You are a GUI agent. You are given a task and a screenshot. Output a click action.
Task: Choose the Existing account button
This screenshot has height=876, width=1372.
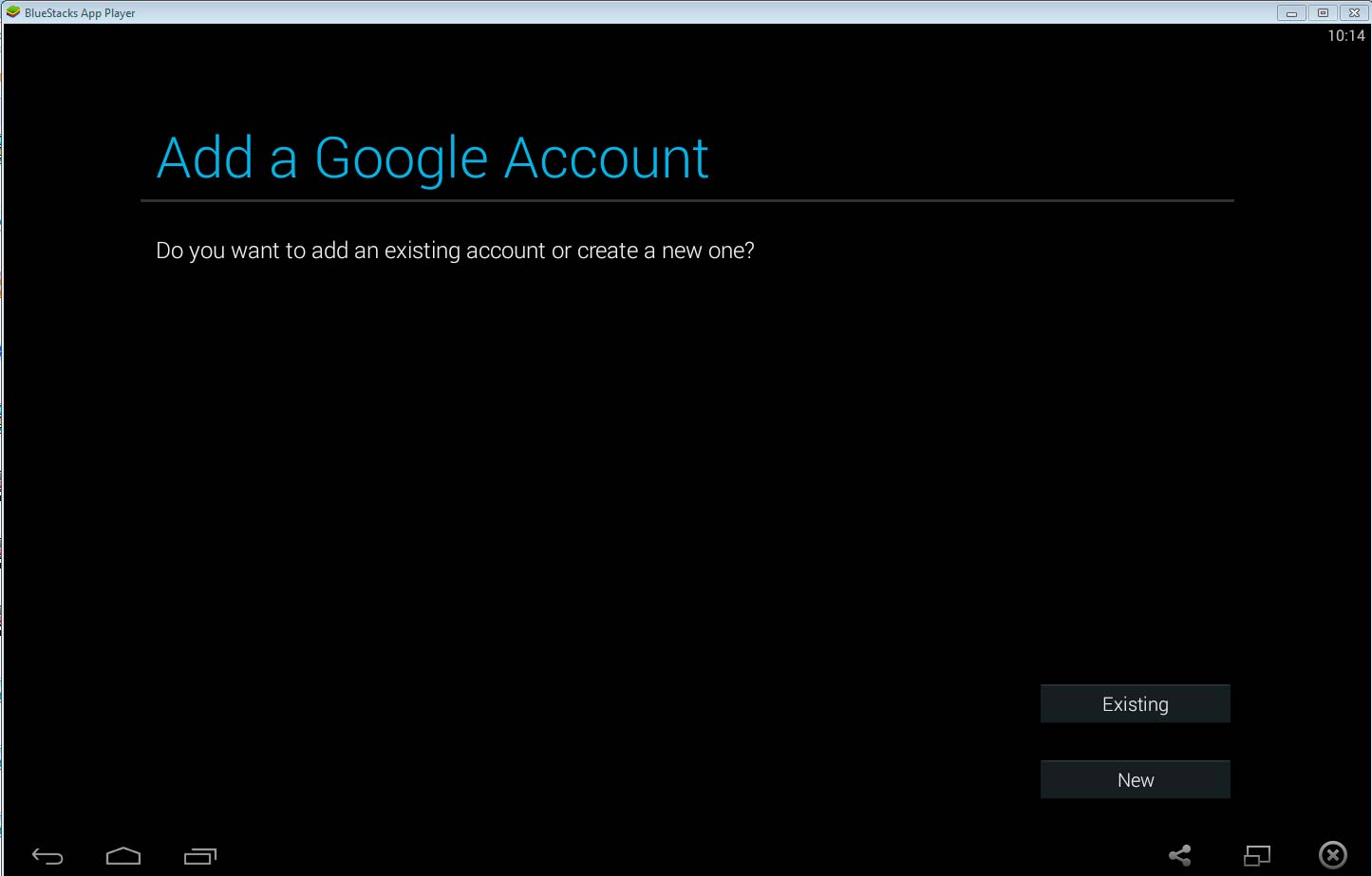(1136, 703)
